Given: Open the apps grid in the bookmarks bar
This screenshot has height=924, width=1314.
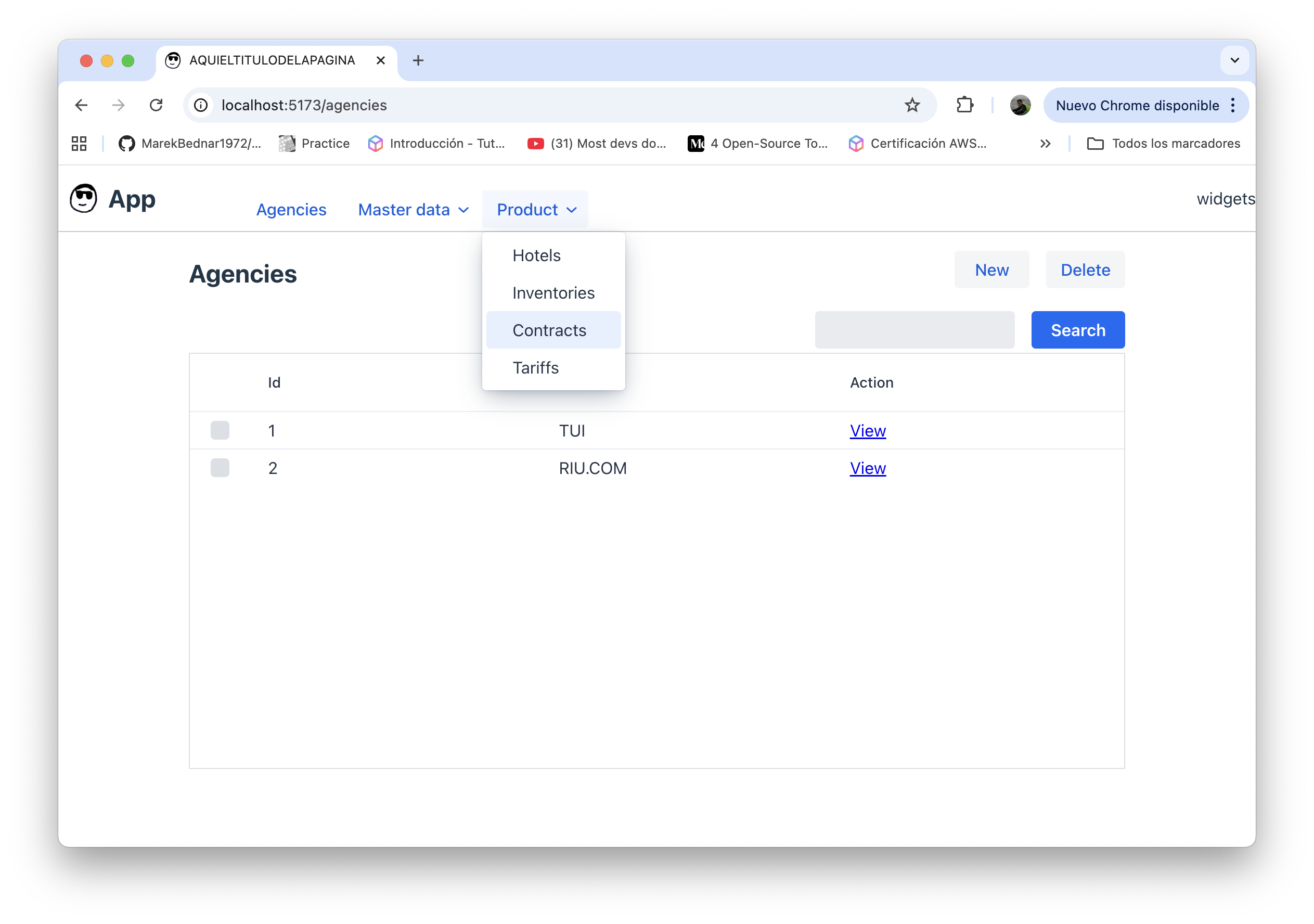Looking at the screenshot, I should [x=79, y=144].
